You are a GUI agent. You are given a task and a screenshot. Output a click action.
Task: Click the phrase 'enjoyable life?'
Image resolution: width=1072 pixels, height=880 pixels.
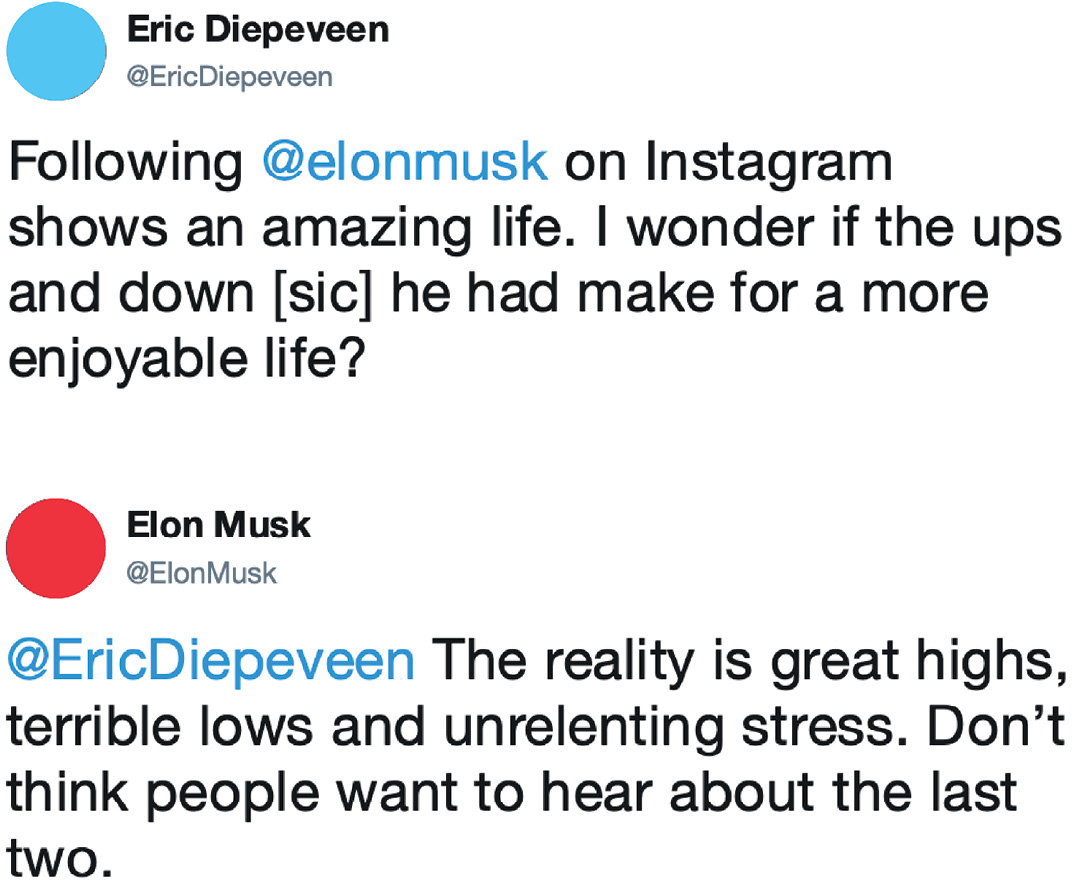184,360
